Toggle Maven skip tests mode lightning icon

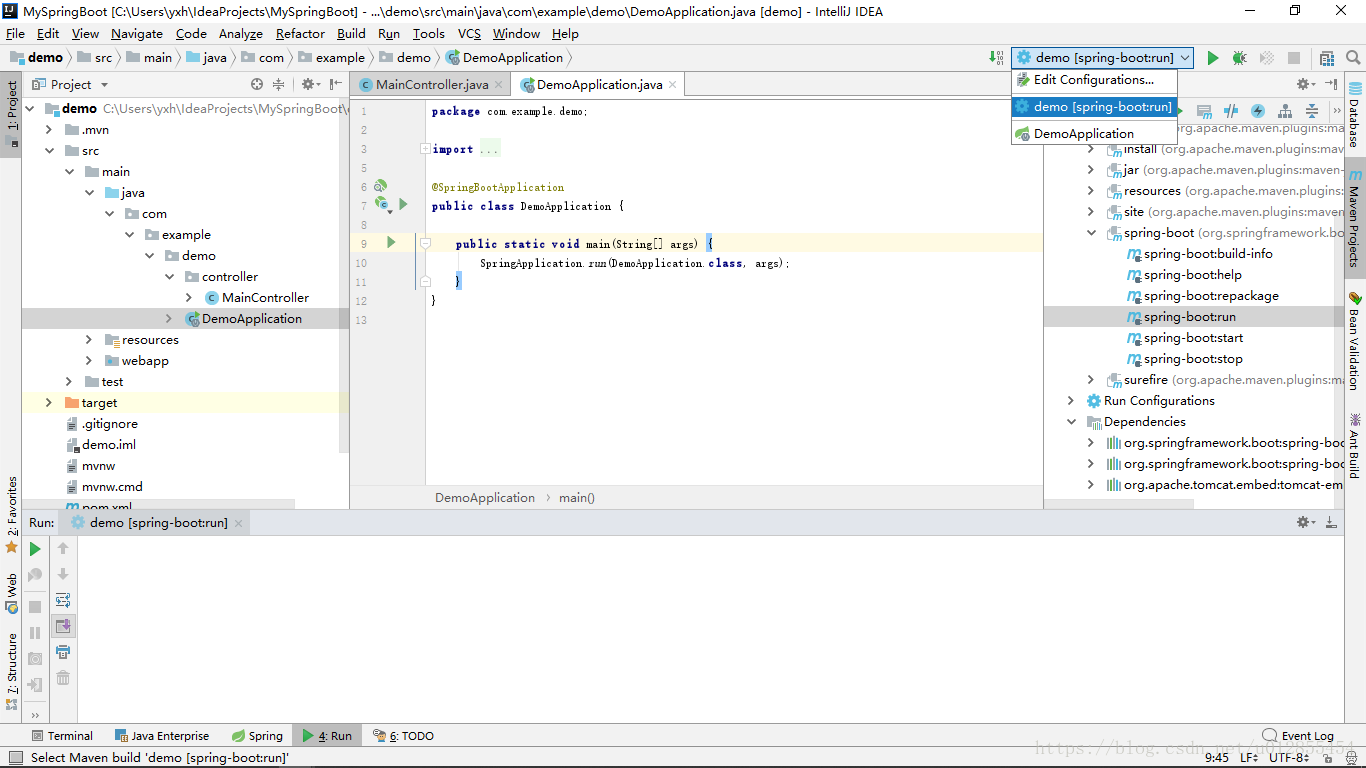click(x=1258, y=111)
